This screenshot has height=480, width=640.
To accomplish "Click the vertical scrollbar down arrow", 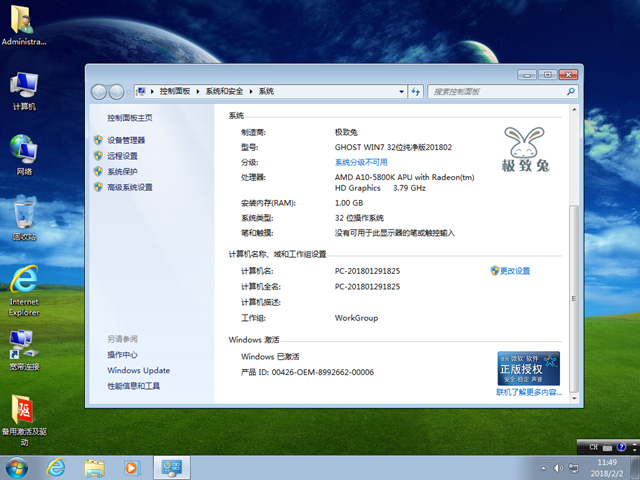I will click(x=574, y=398).
